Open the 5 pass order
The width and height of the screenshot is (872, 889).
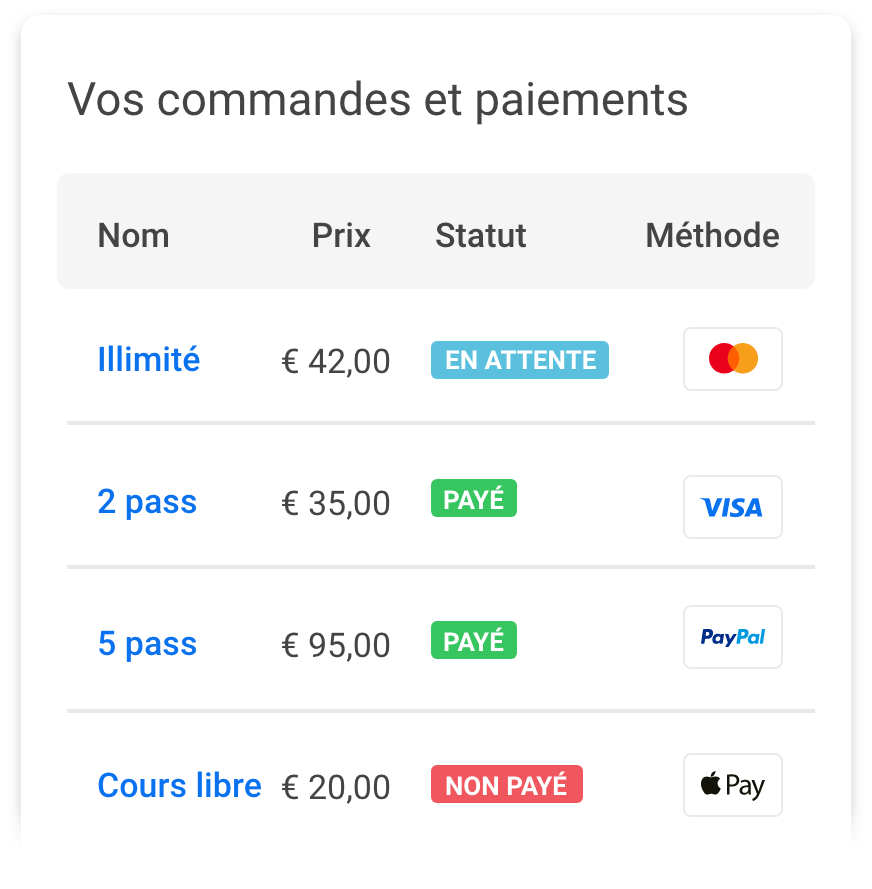click(147, 643)
